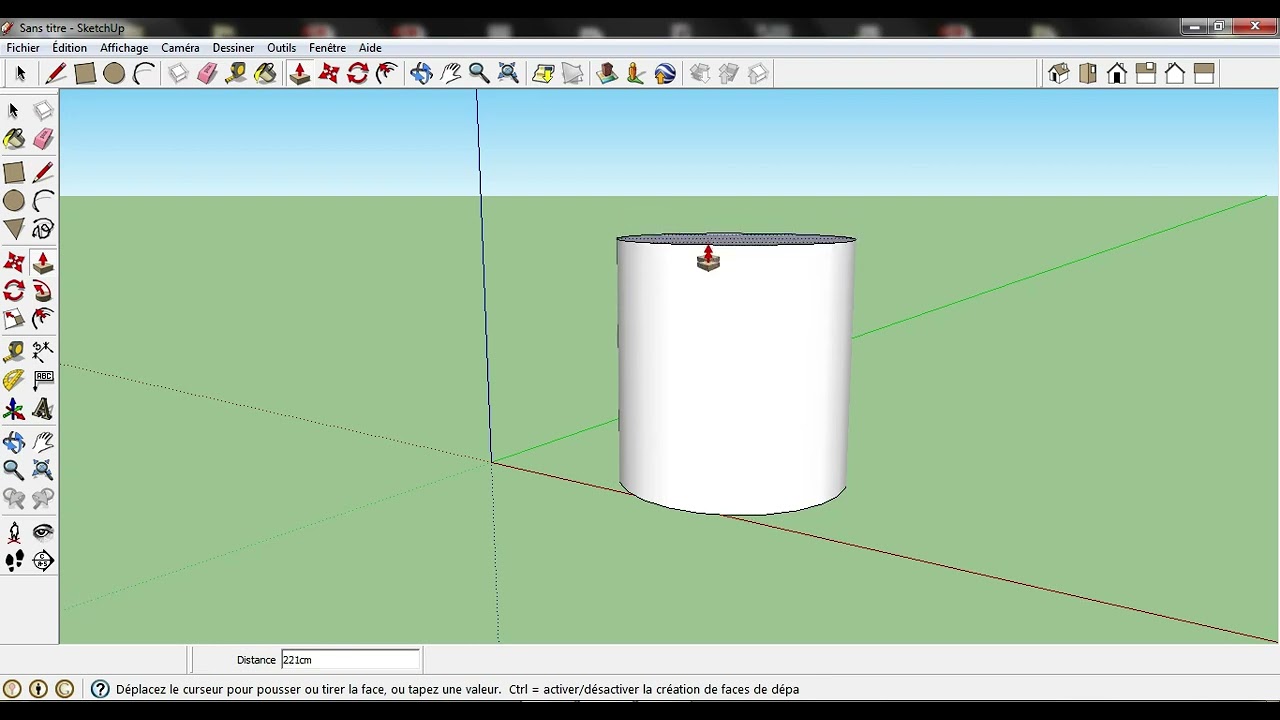
Task: Select Rectangle tool in top toolbar
Action: point(85,73)
